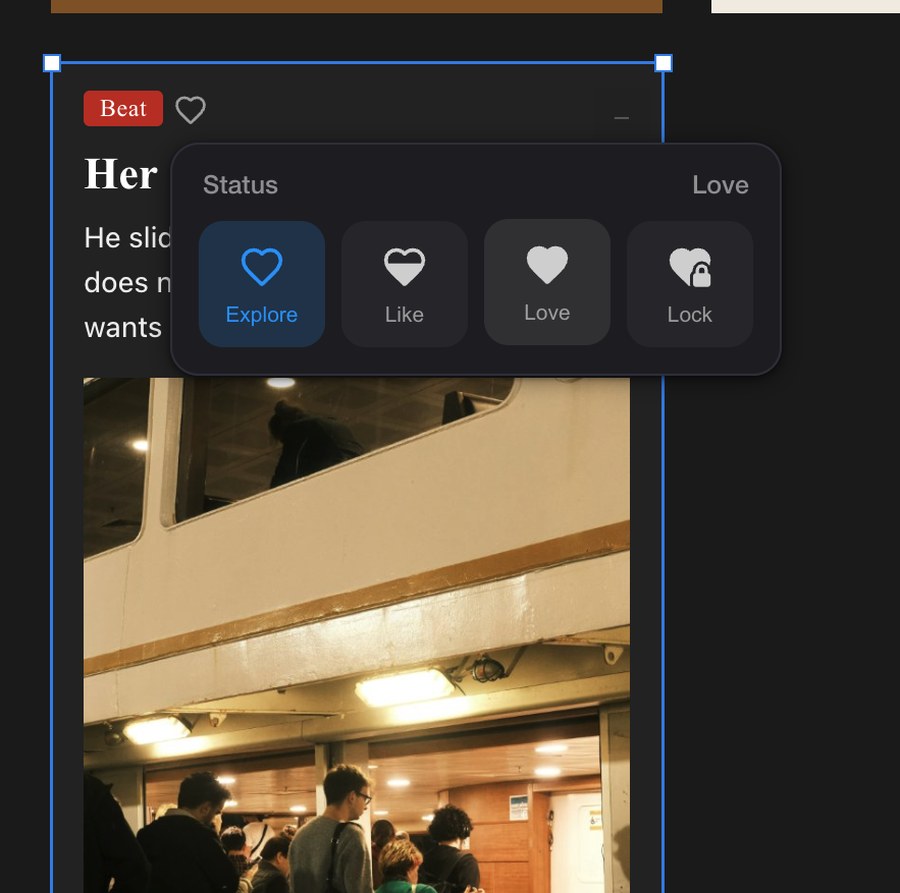Click the 'does n' text line
This screenshot has width=900, height=893.
click(x=127, y=282)
